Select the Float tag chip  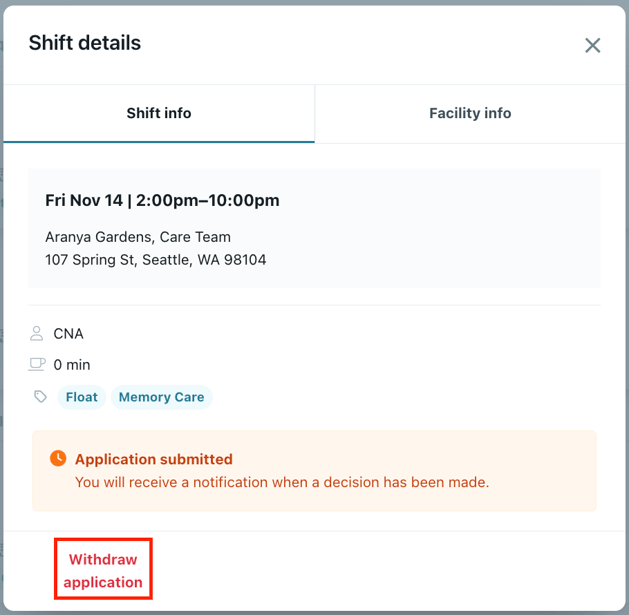(x=82, y=397)
